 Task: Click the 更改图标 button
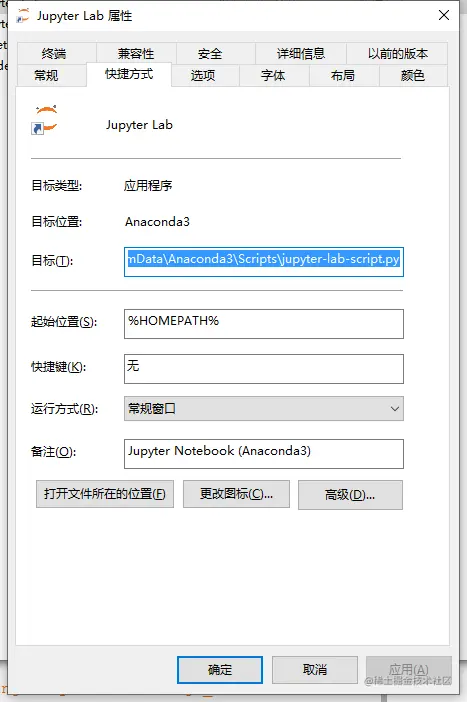[236, 494]
